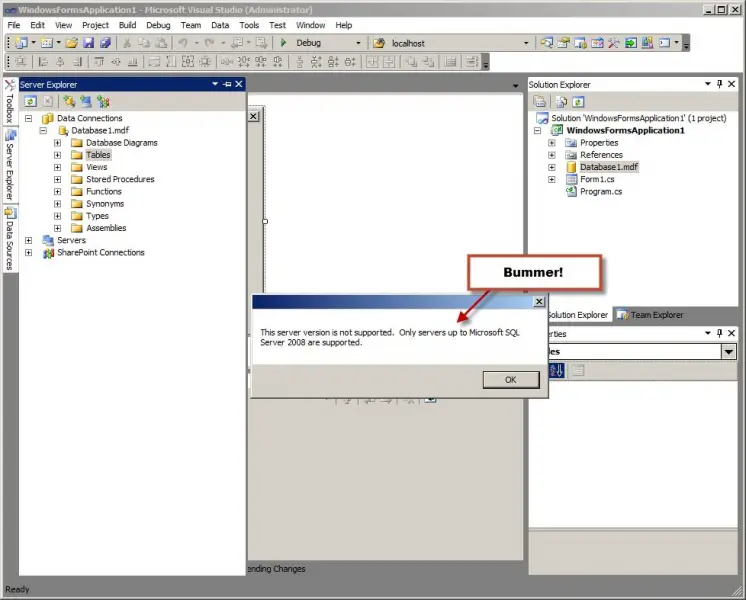This screenshot has width=746, height=600.
Task: Click the New Project toolbar icon
Action: tap(21, 43)
